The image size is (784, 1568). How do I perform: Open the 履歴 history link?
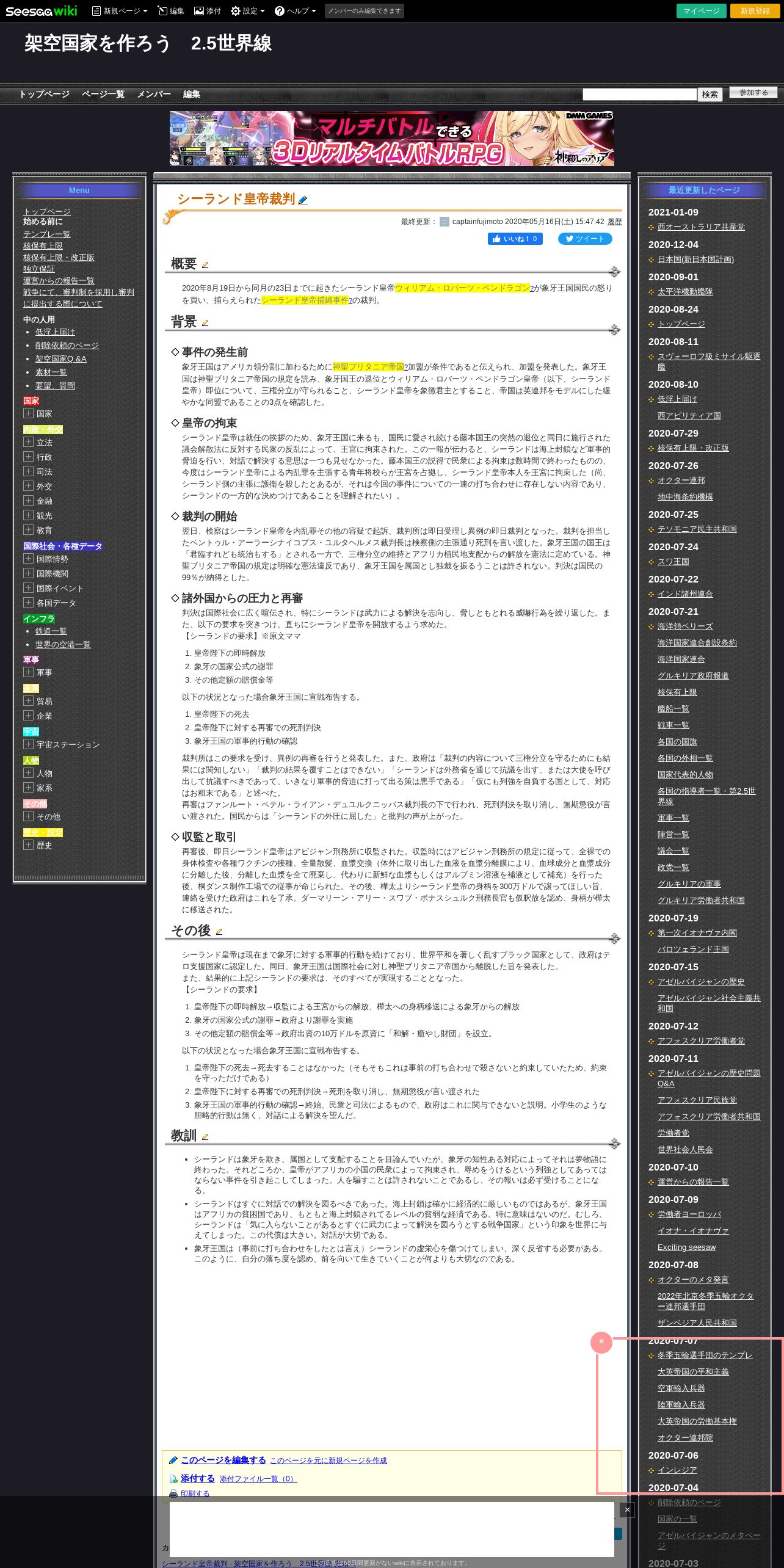coord(614,222)
